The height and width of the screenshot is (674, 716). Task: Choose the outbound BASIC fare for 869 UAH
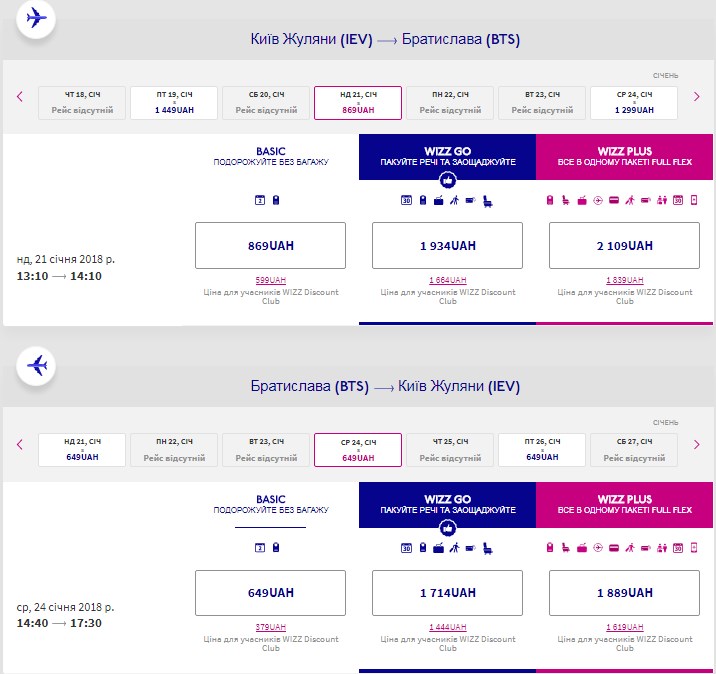point(270,245)
